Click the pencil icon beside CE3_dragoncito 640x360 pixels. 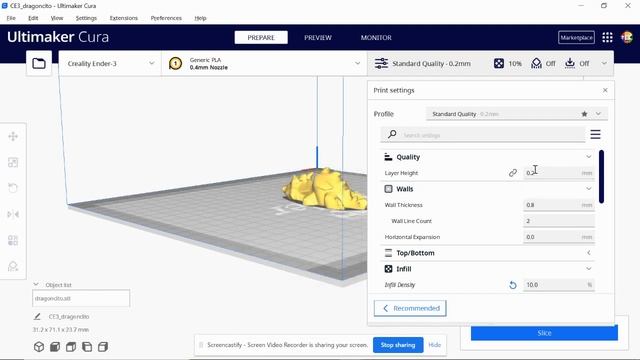click(37, 316)
